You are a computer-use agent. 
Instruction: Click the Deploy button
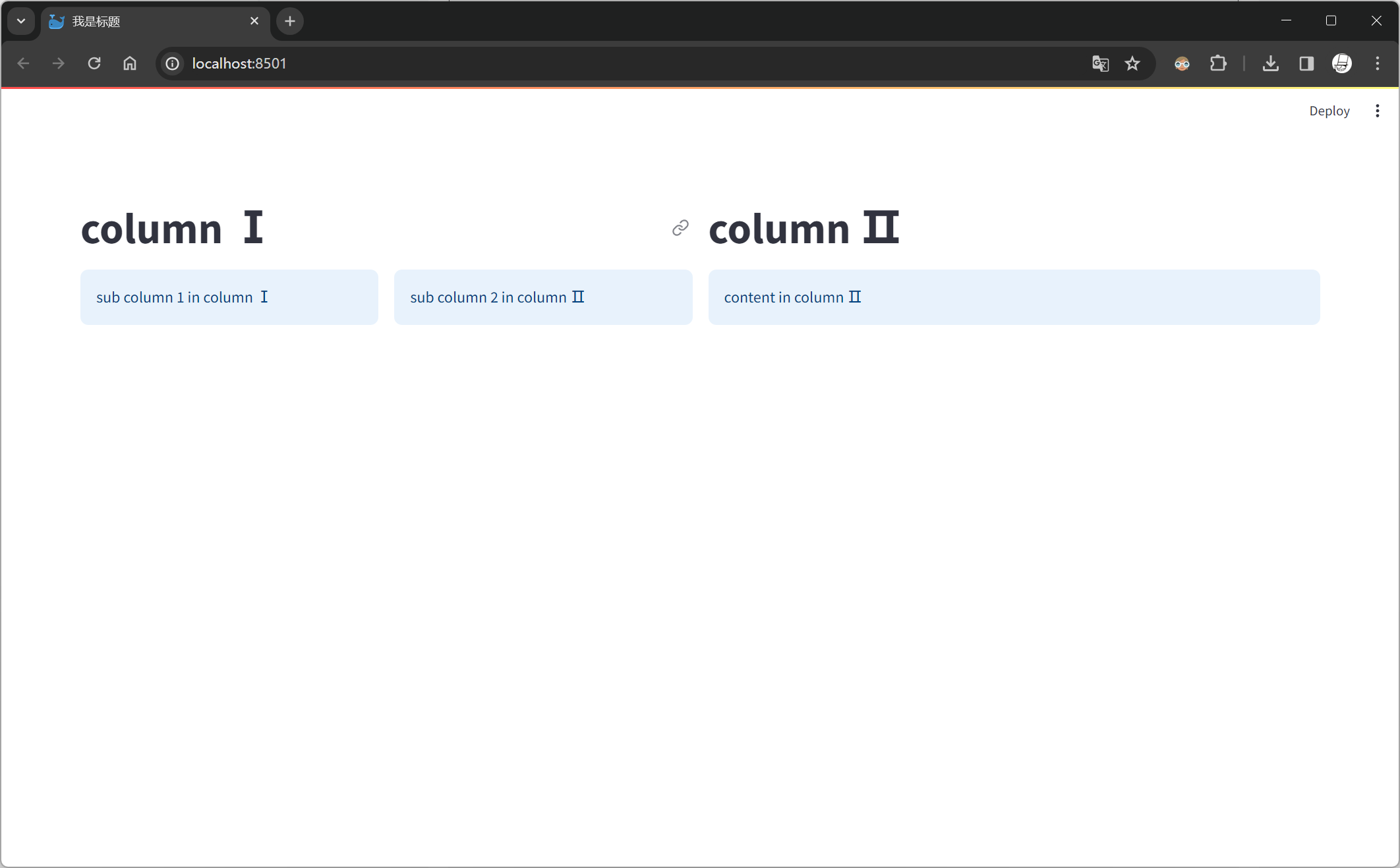1329,111
